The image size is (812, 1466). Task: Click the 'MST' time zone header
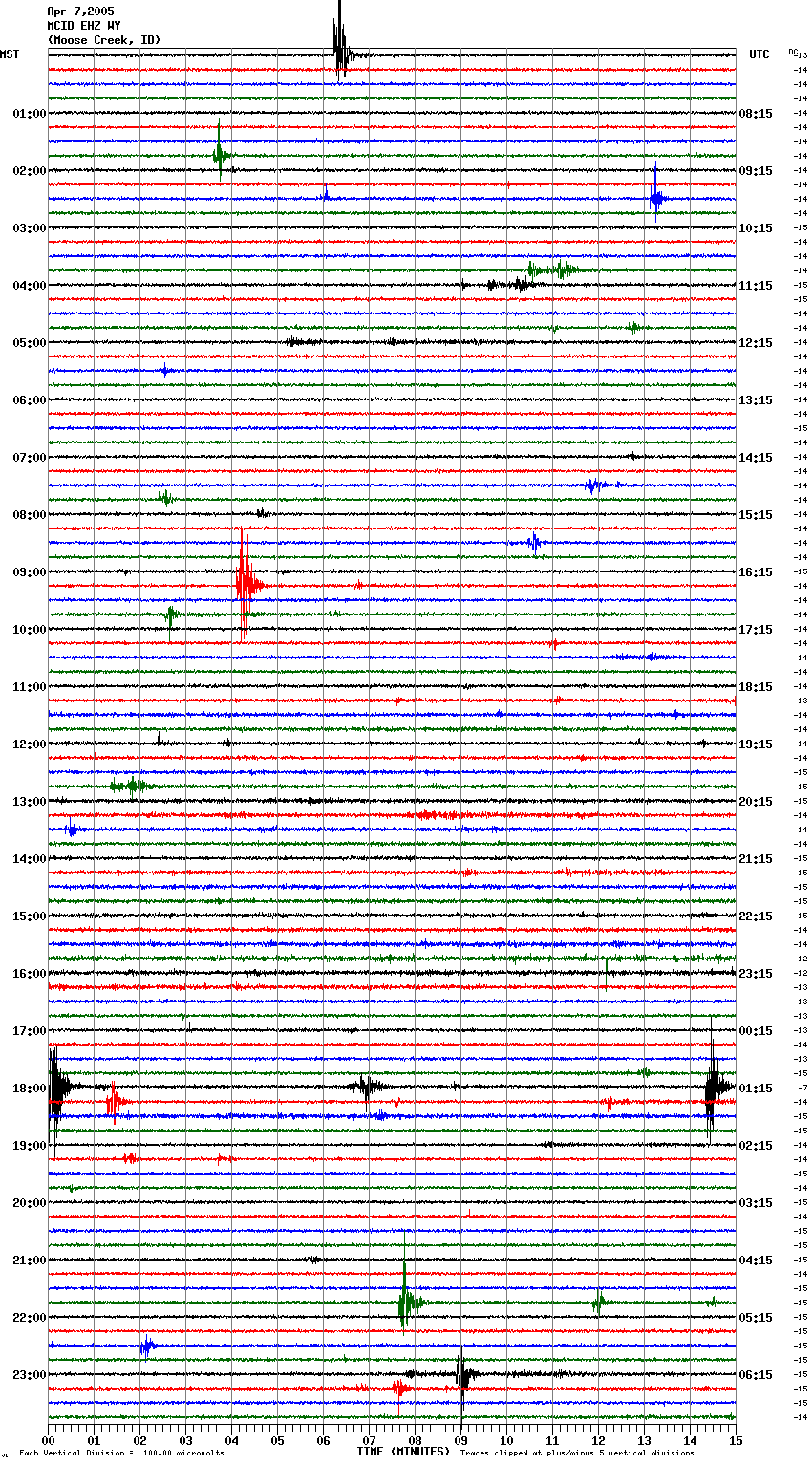[10, 54]
